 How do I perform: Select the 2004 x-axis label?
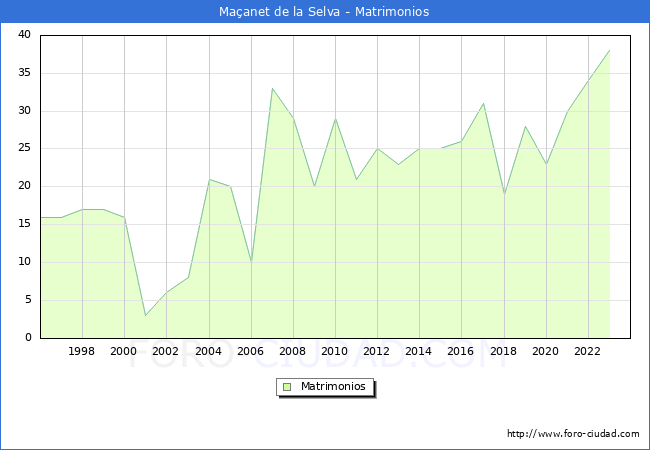(x=208, y=351)
